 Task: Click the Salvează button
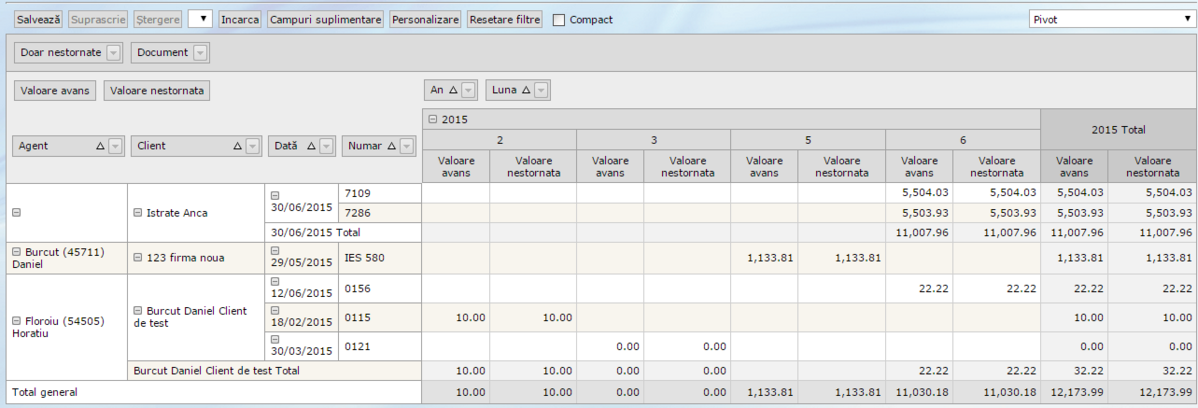click(x=38, y=19)
